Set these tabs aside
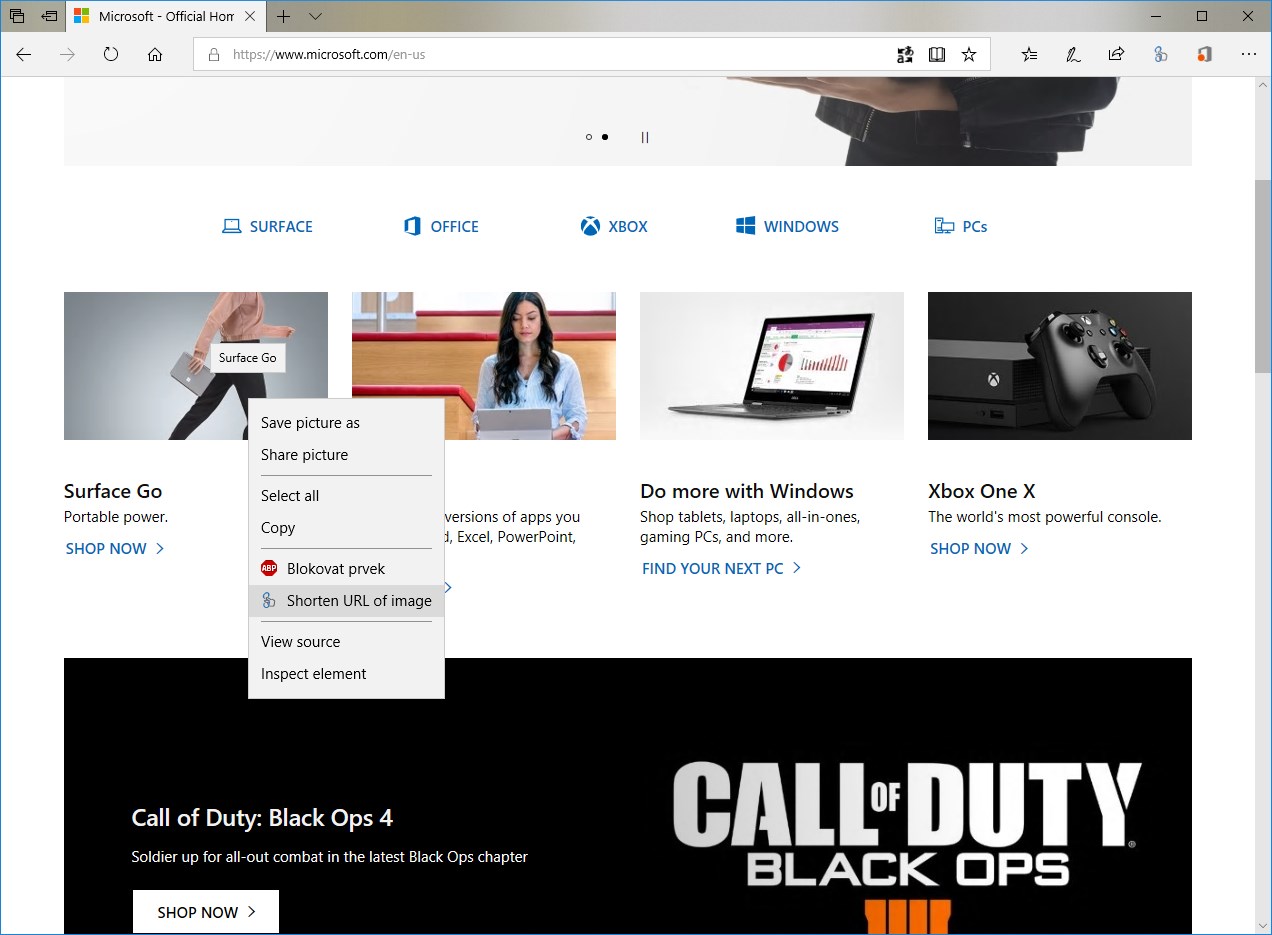The height and width of the screenshot is (935, 1272). click(49, 16)
